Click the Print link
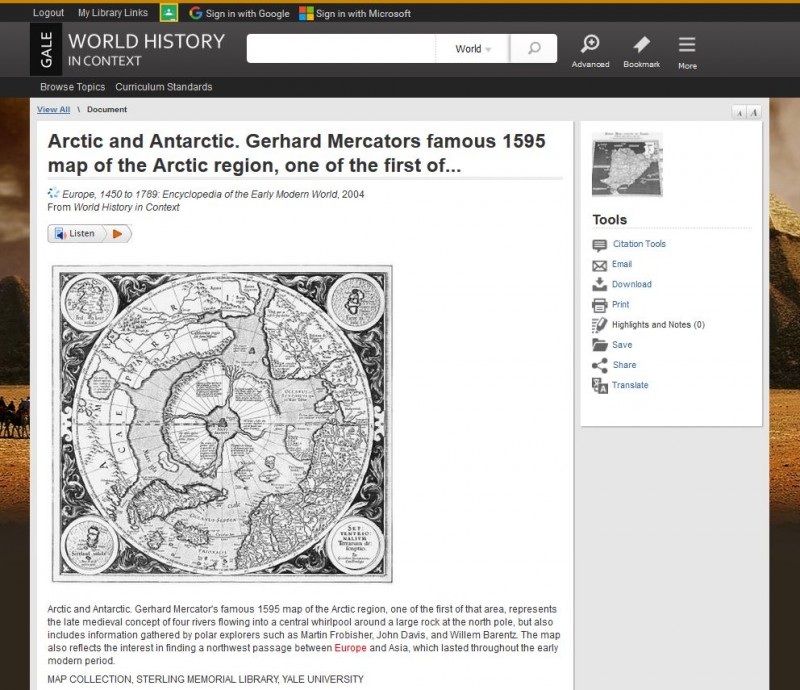 click(620, 304)
